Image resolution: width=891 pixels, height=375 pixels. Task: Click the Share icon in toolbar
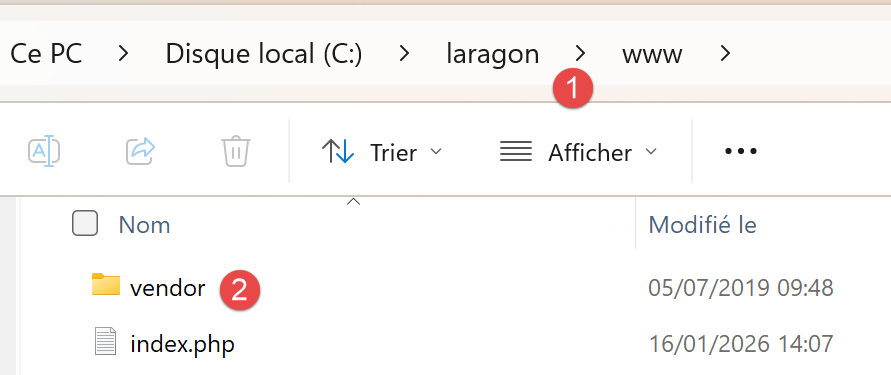(x=140, y=151)
